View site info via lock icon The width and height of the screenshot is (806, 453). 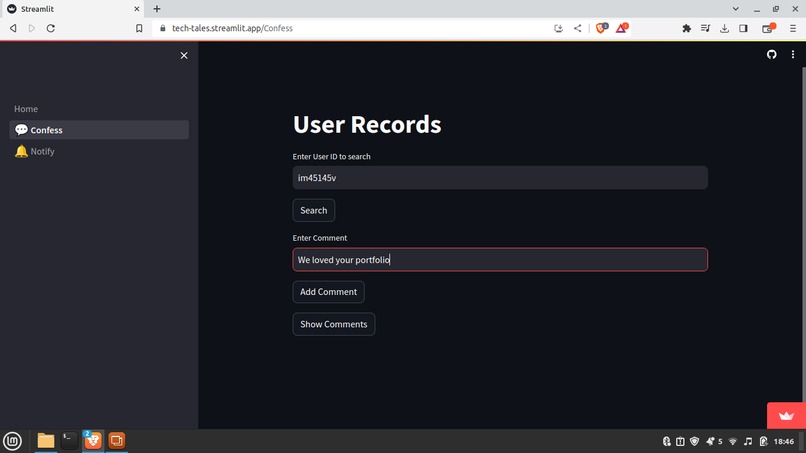tap(163, 28)
